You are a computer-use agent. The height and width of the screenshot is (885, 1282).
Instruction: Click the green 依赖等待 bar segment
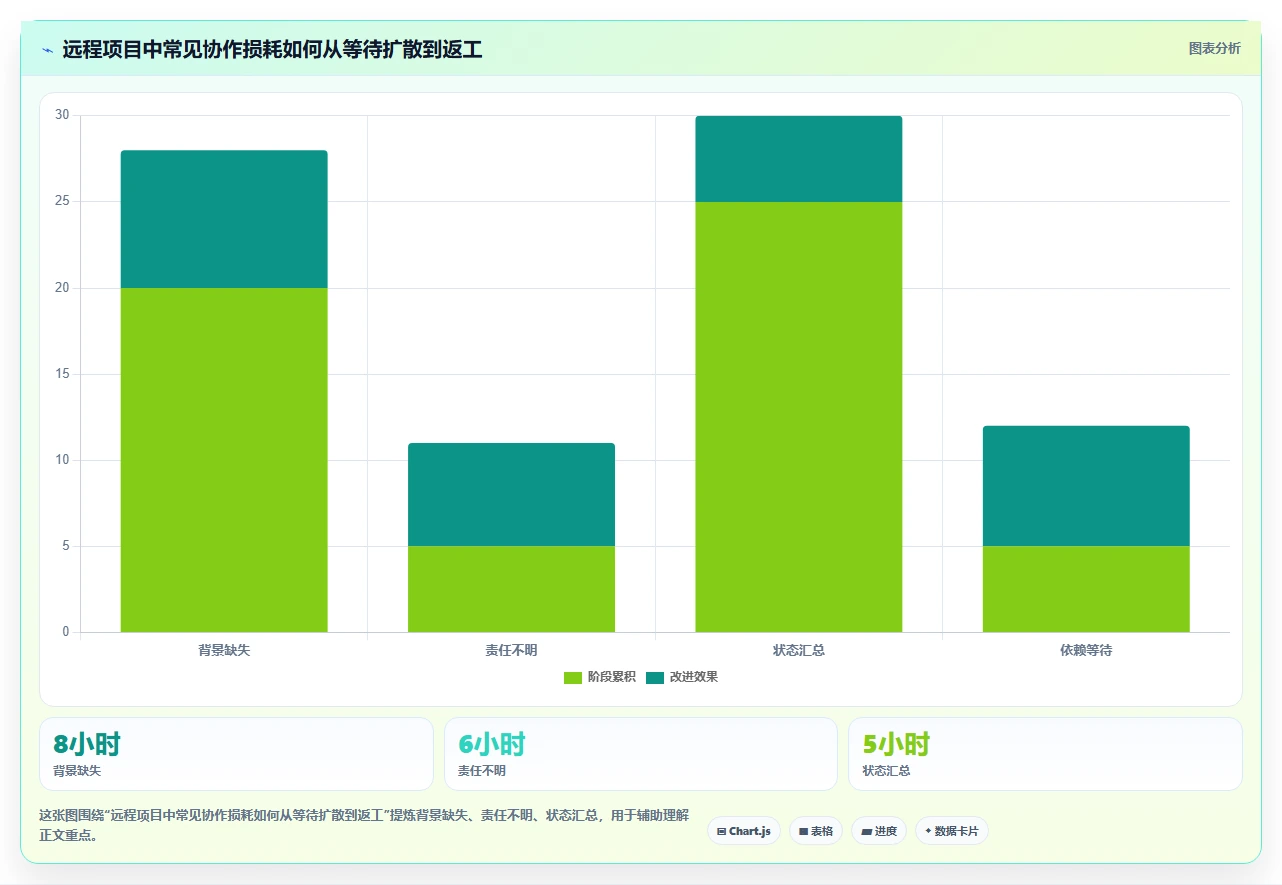click(1086, 589)
